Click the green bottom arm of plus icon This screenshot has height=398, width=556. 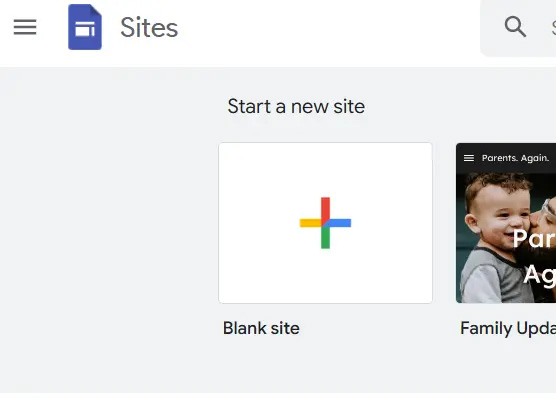(x=326, y=238)
